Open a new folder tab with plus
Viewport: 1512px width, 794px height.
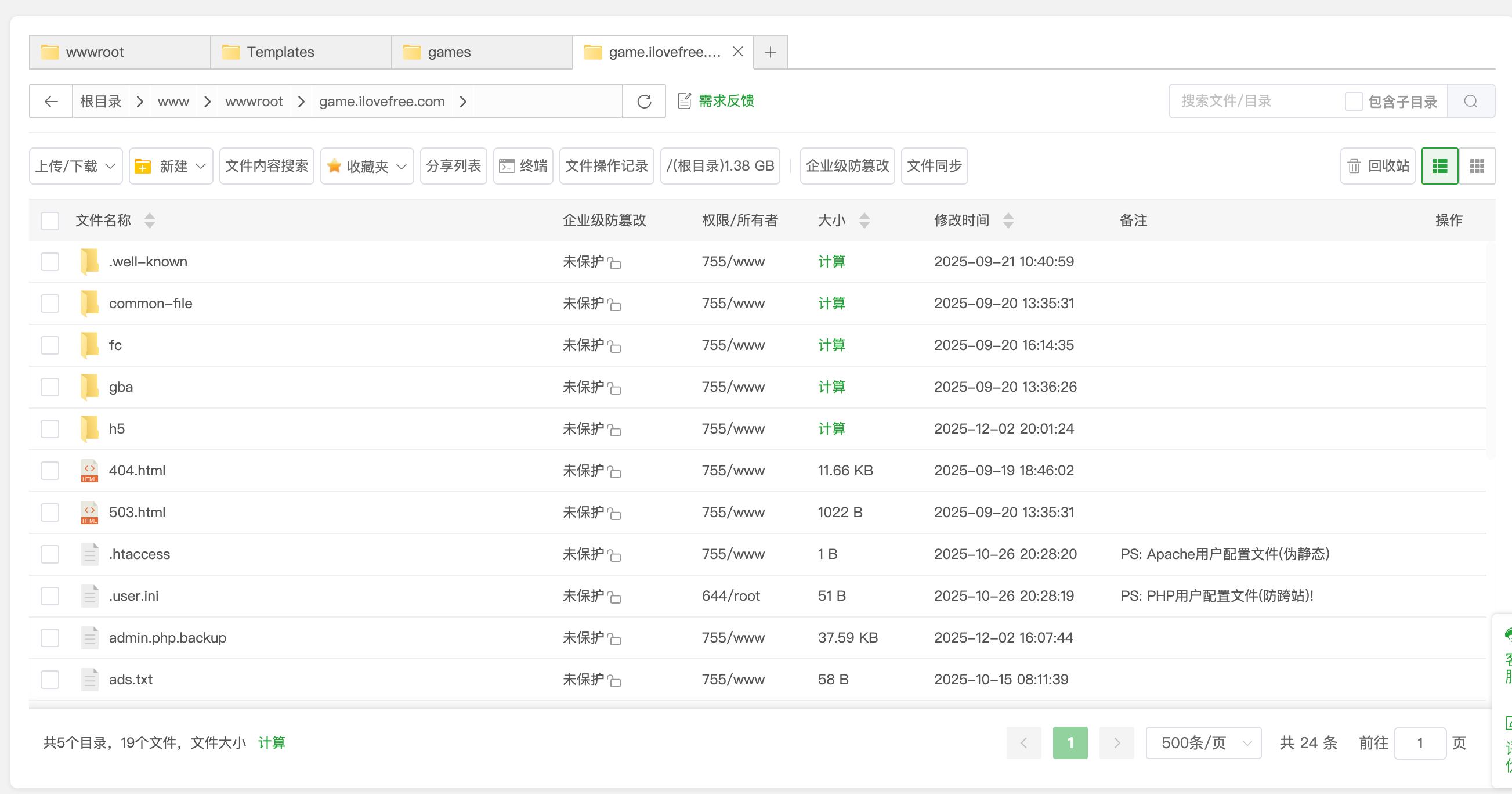770,52
